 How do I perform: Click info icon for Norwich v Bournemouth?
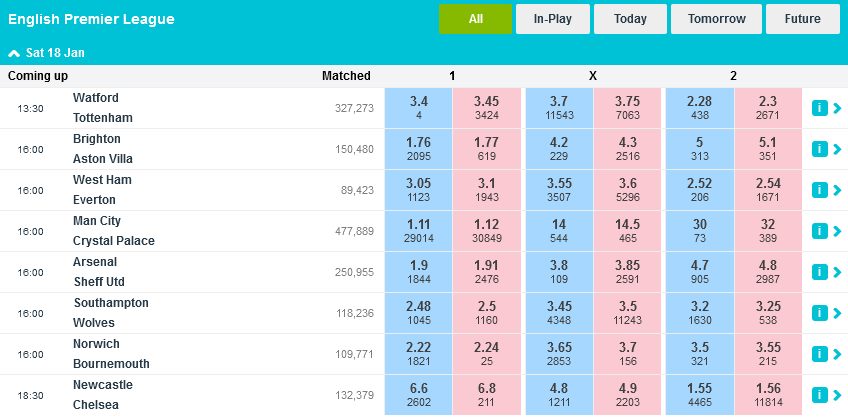[819, 354]
